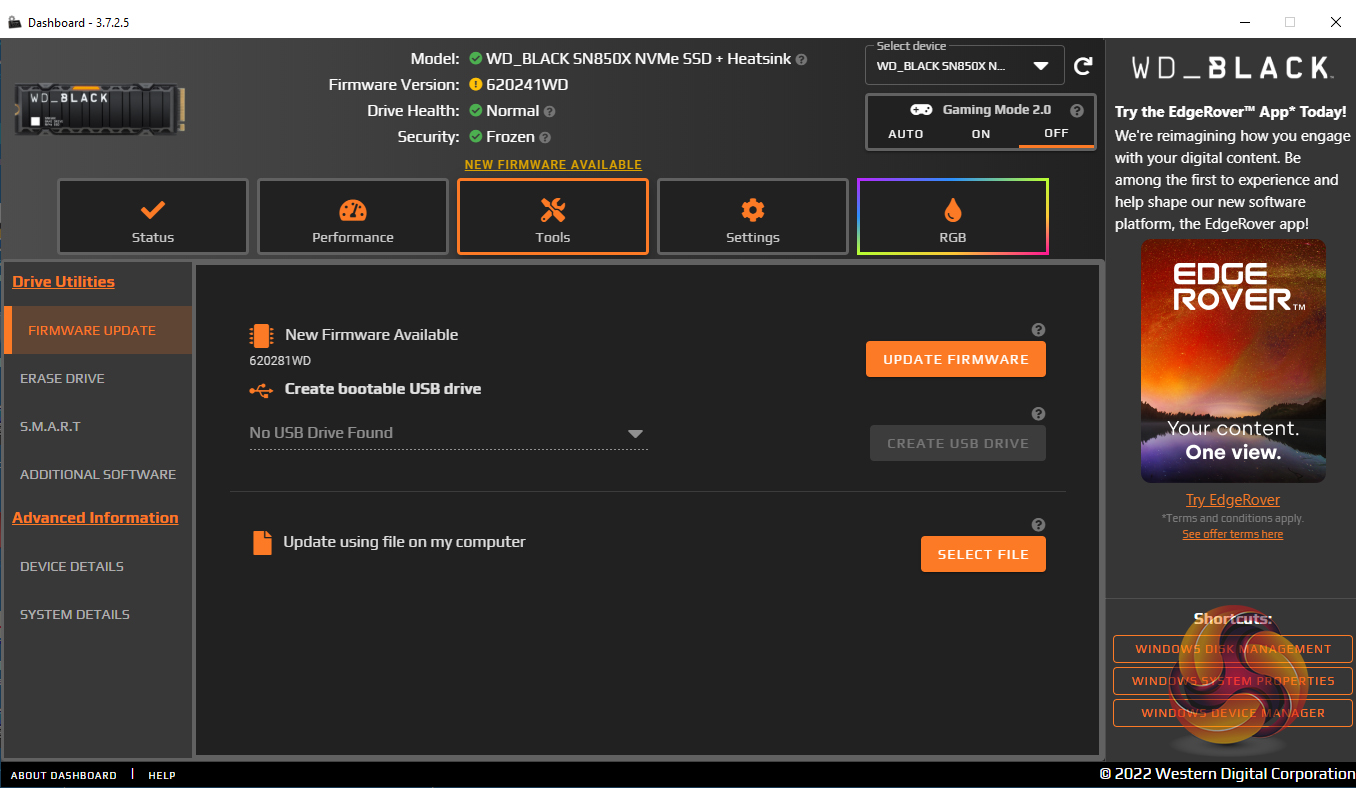Click the SELECT FILE button

coord(983,554)
